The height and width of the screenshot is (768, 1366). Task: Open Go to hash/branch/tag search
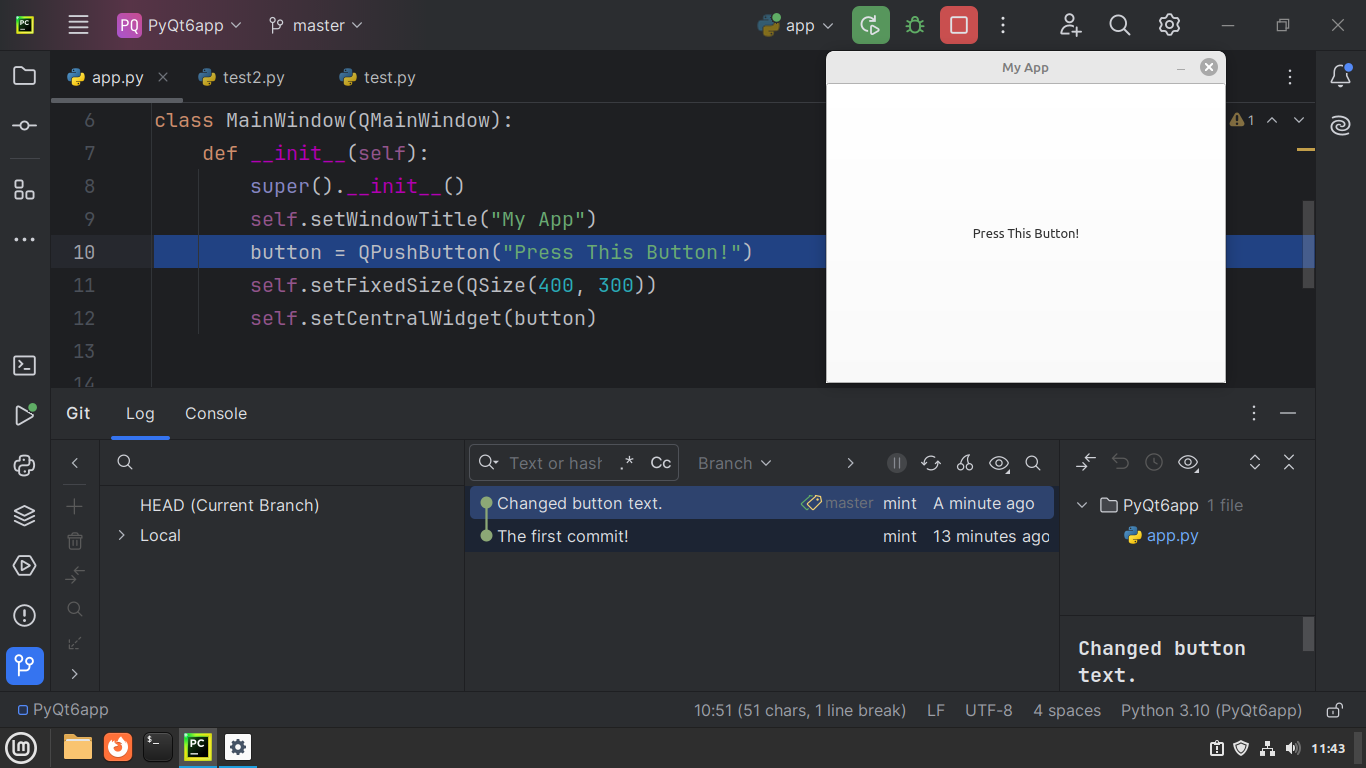point(1033,463)
